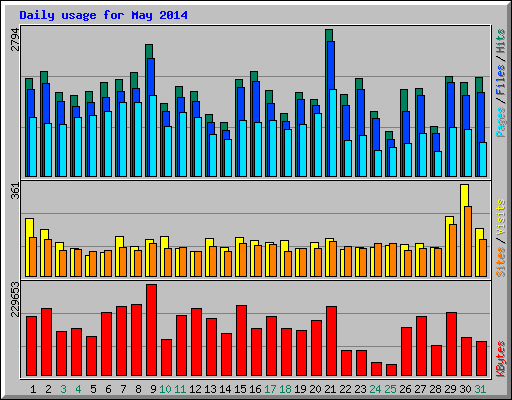Click green day label 10

coord(165,389)
